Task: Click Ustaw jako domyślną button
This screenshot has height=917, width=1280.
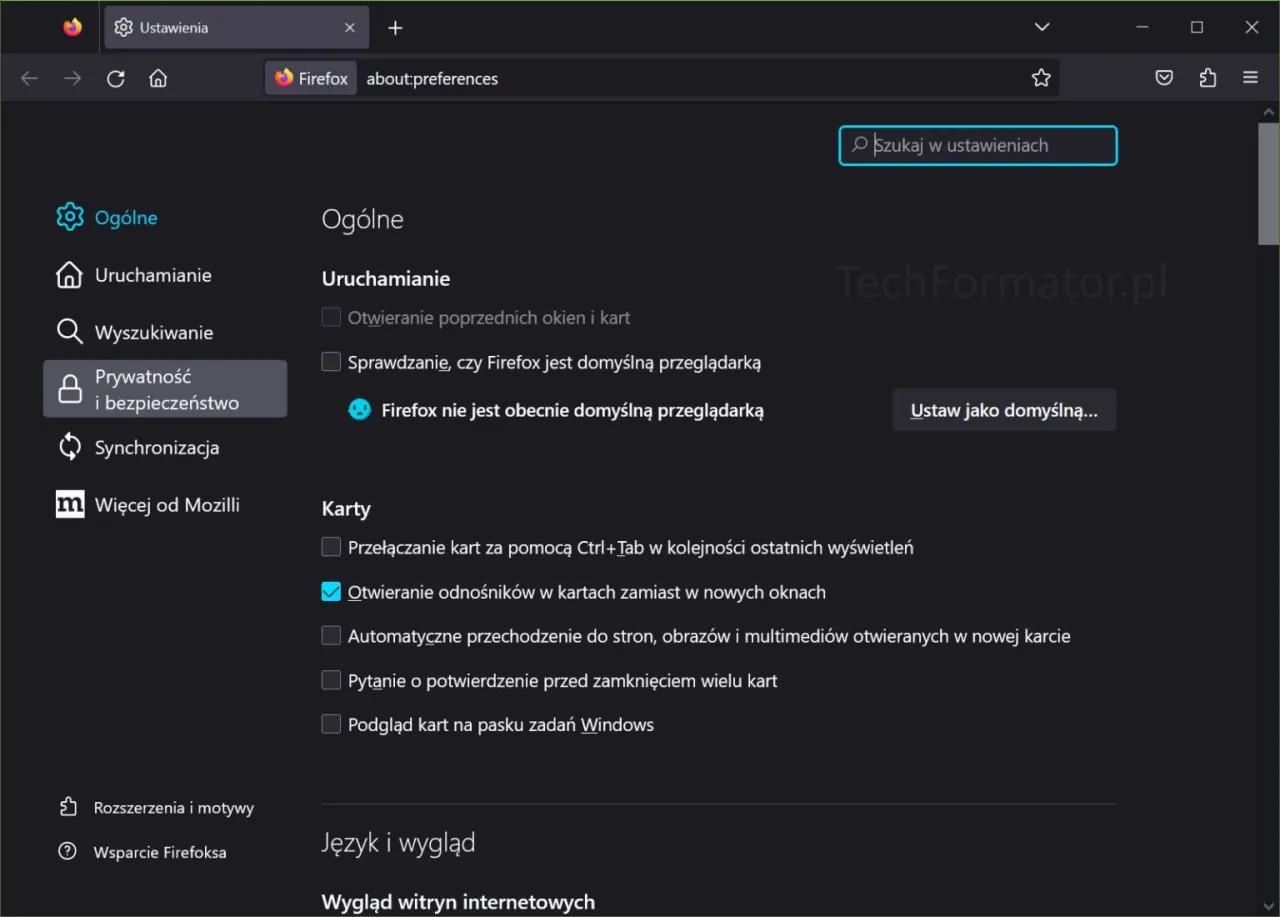Action: 1004,410
